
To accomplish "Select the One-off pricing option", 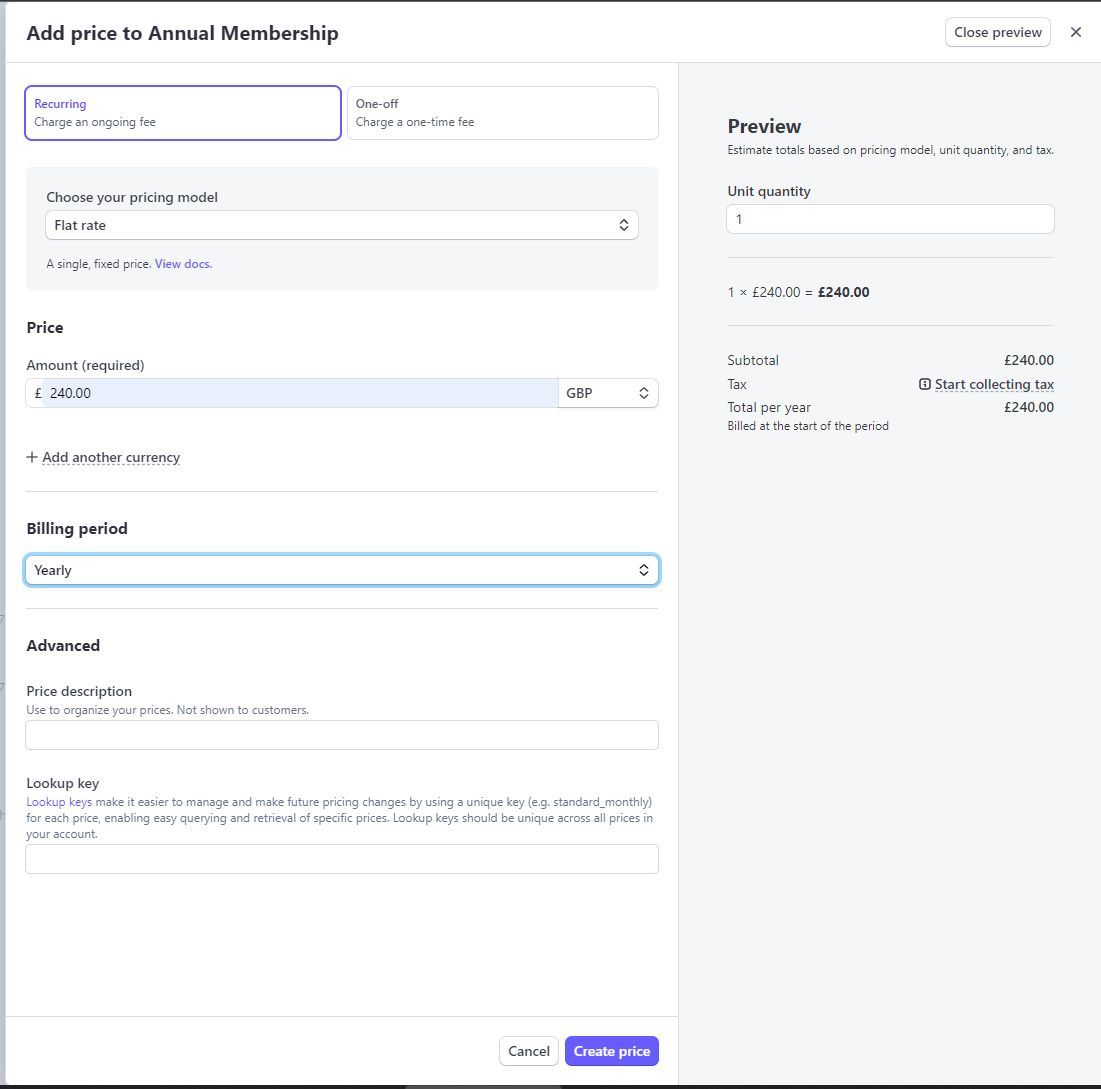I will click(502, 113).
